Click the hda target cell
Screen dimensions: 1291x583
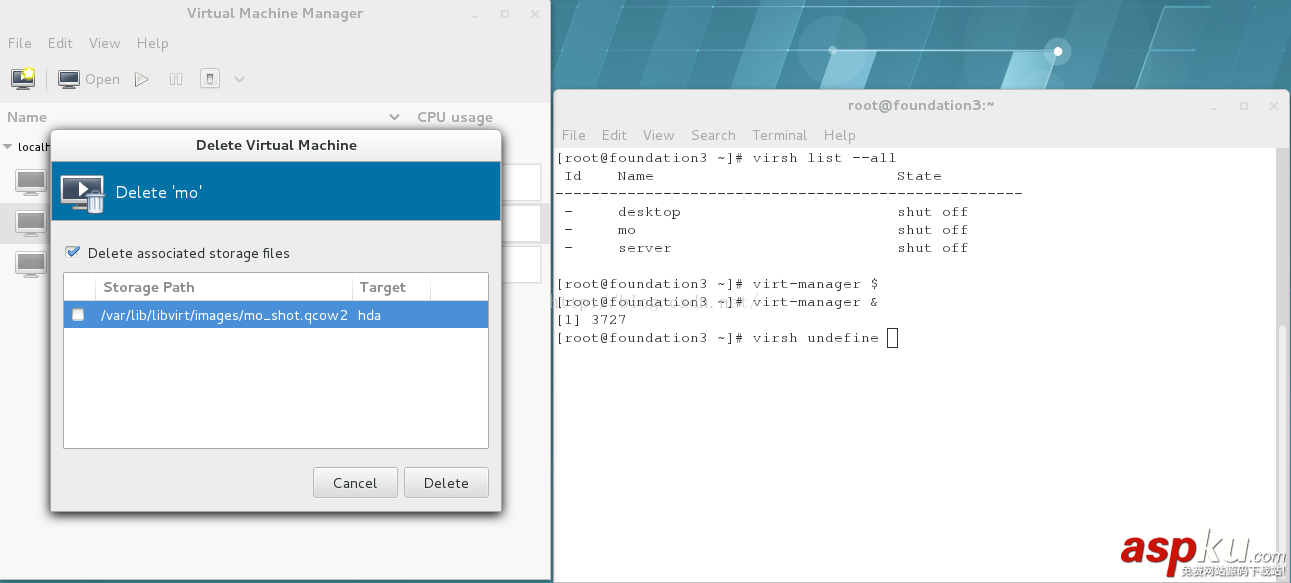point(370,315)
